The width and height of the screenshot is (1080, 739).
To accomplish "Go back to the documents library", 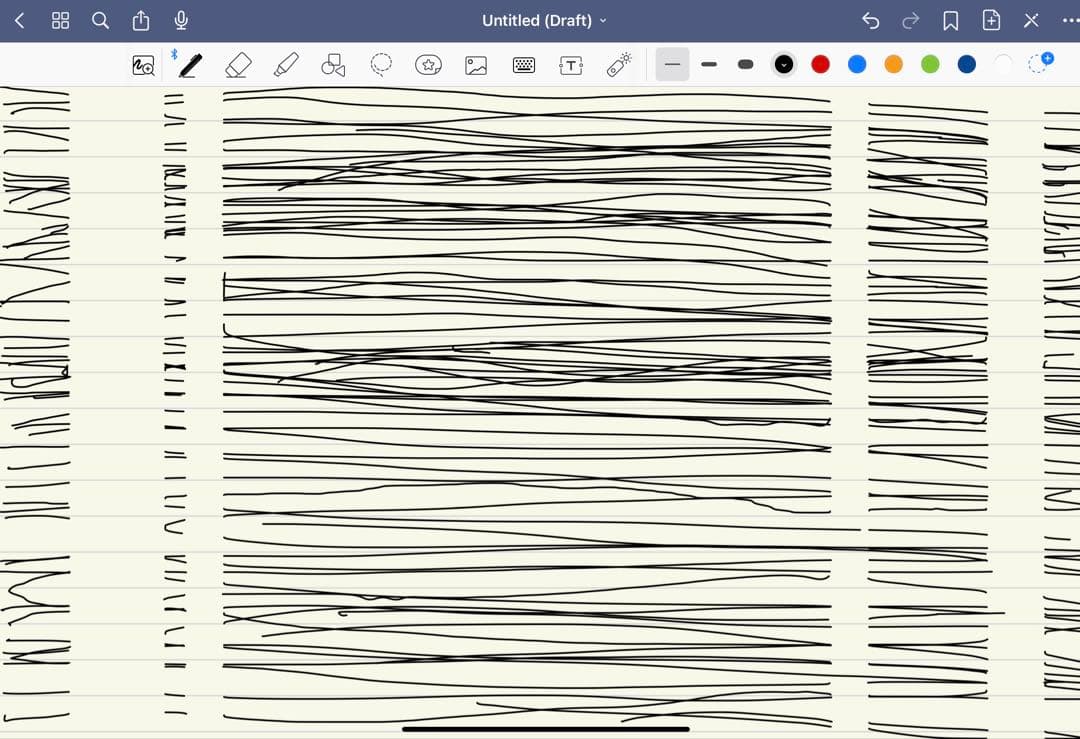I will coord(19,20).
